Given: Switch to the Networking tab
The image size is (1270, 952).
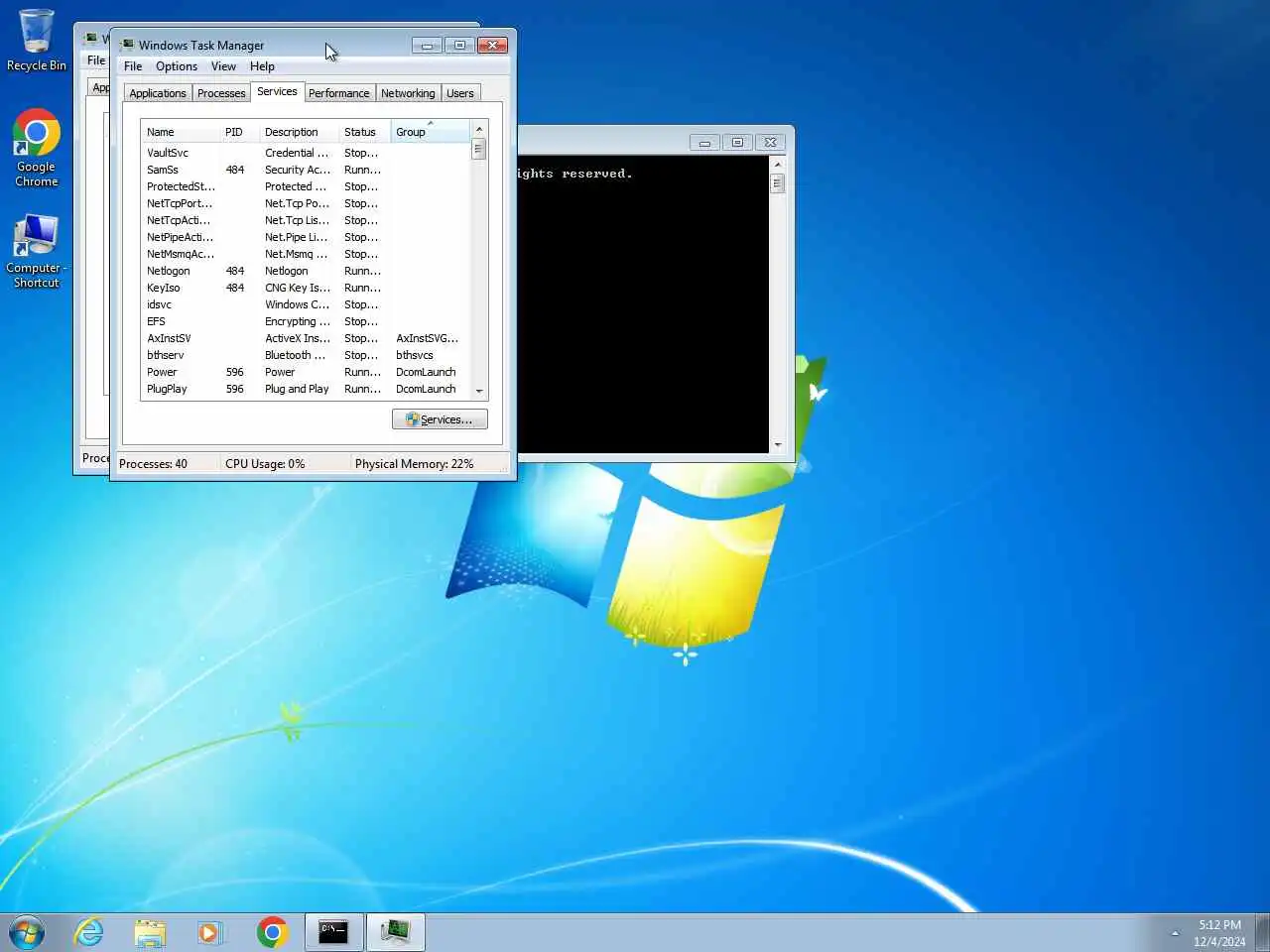Looking at the screenshot, I should [408, 93].
